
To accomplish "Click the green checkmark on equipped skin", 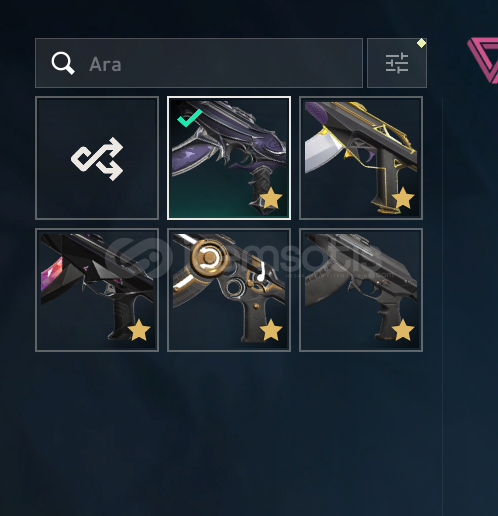I will [189, 117].
